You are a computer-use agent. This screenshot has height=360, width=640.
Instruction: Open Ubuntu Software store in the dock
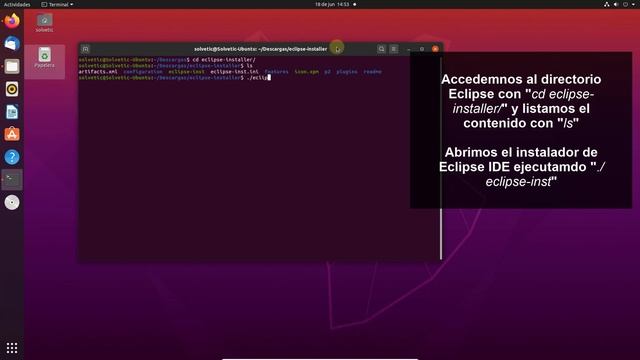click(12, 134)
